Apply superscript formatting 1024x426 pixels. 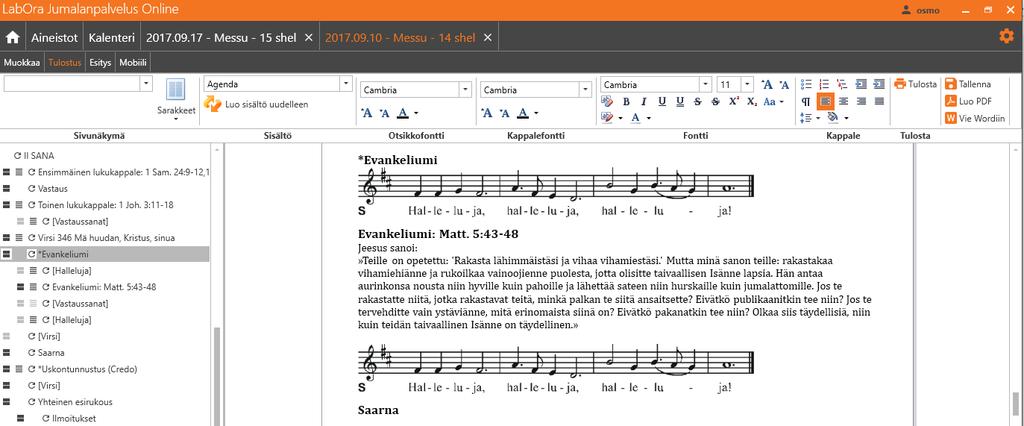[734, 101]
